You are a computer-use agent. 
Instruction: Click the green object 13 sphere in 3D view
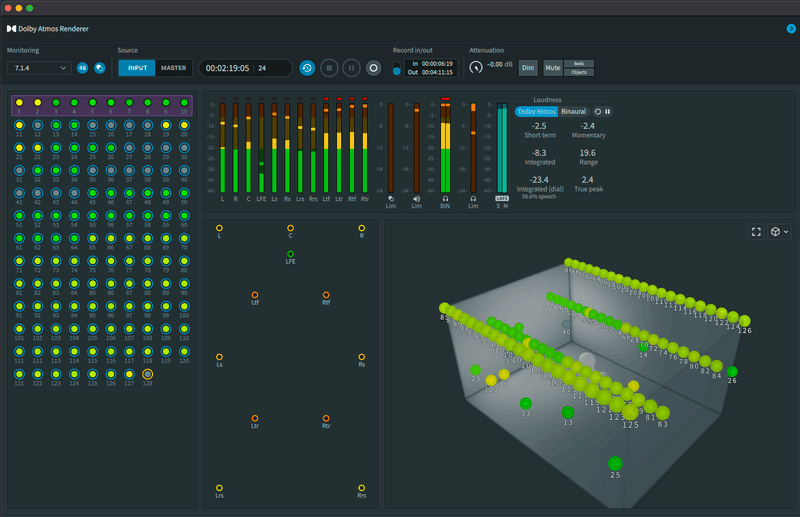click(567, 412)
